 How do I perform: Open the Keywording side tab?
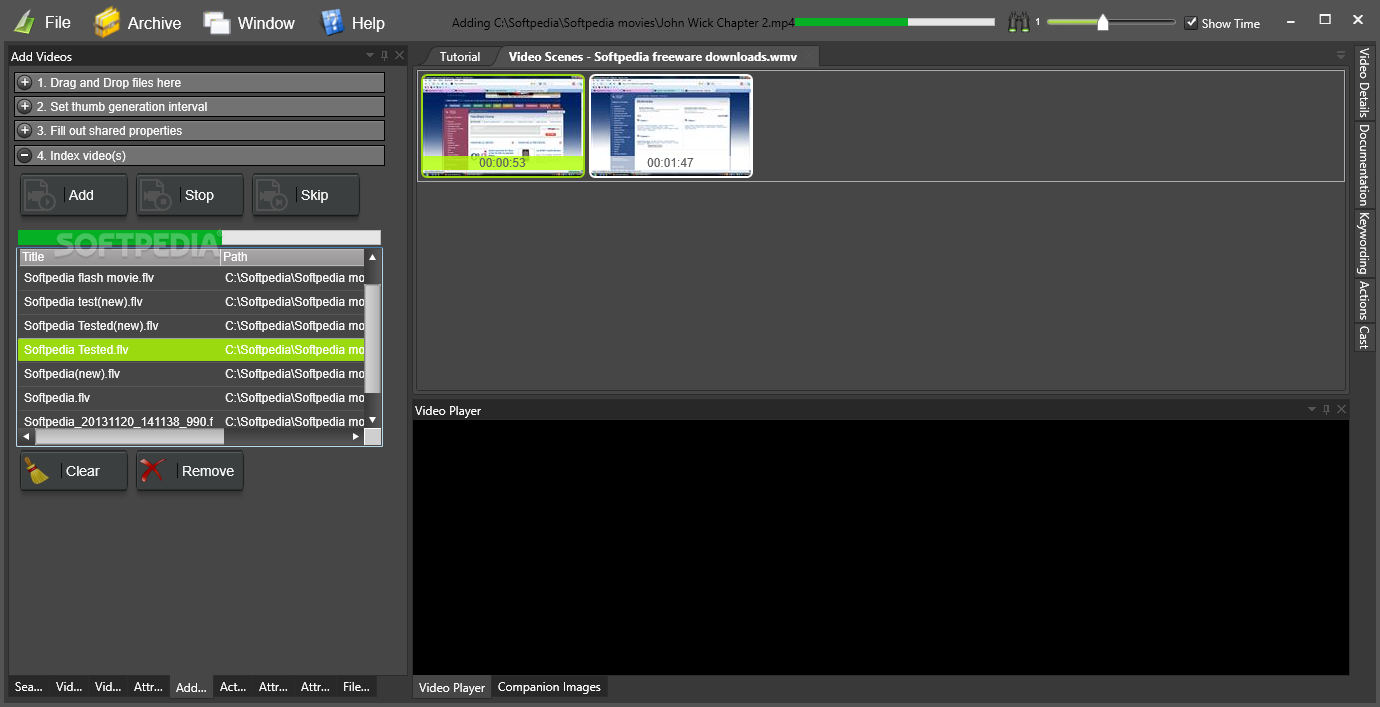click(1364, 243)
